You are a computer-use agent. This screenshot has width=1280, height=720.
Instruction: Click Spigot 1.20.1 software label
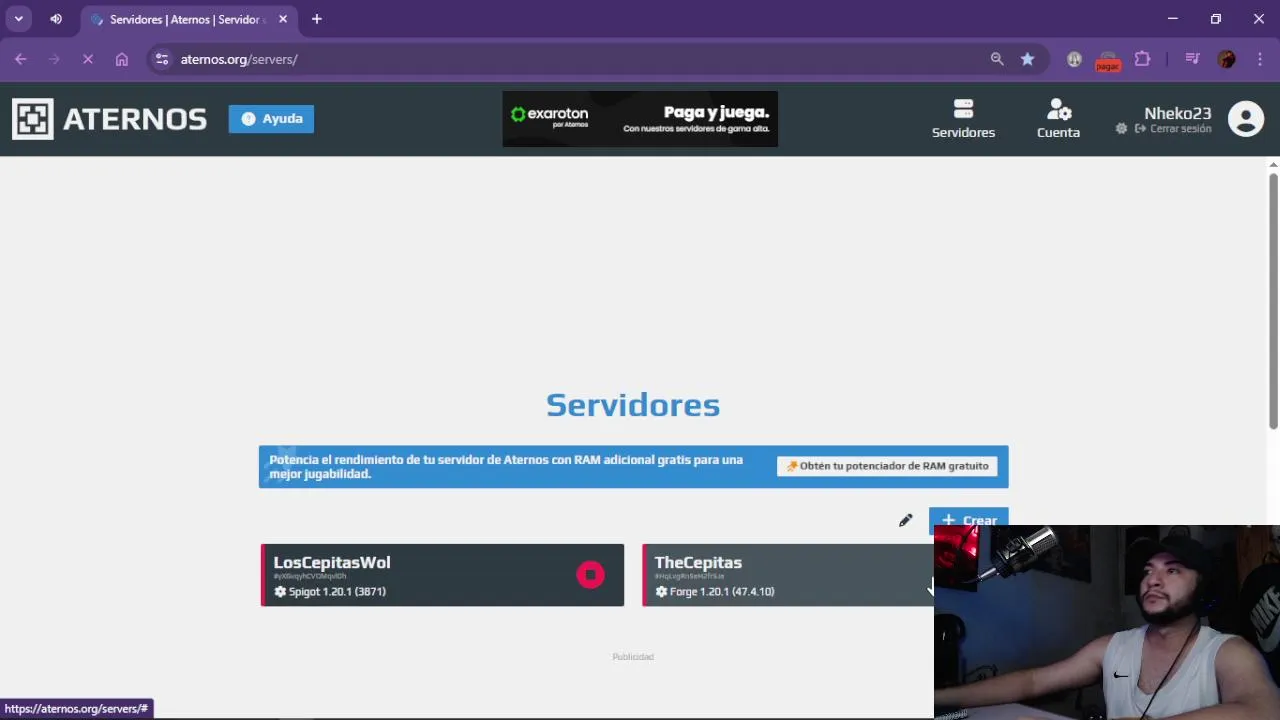coord(330,592)
